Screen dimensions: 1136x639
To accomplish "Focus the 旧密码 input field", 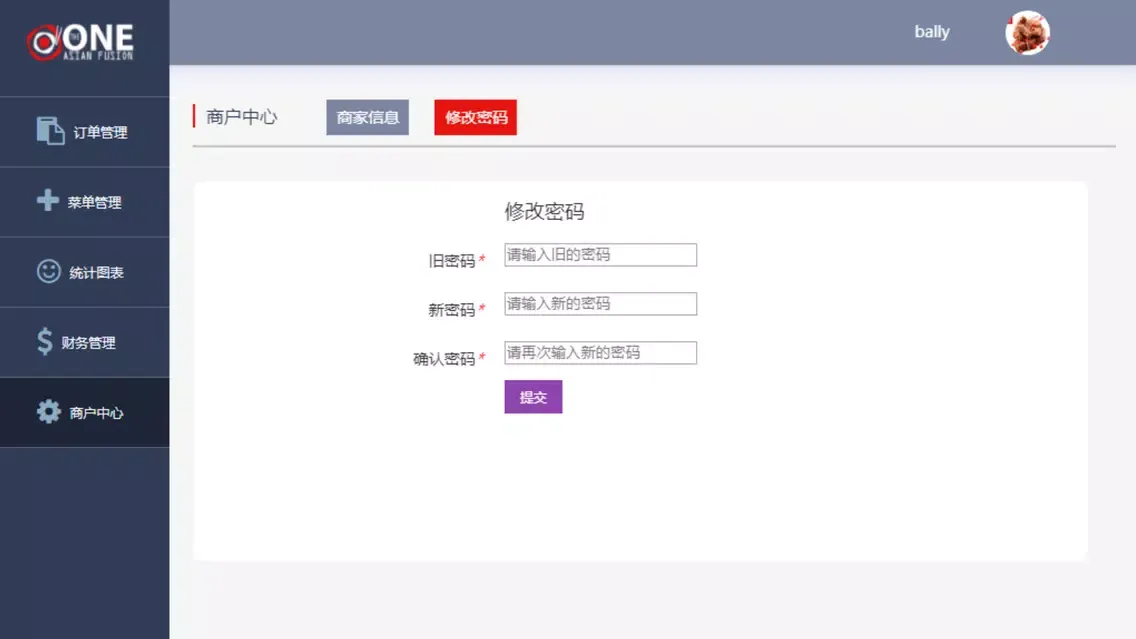I will click(x=601, y=254).
